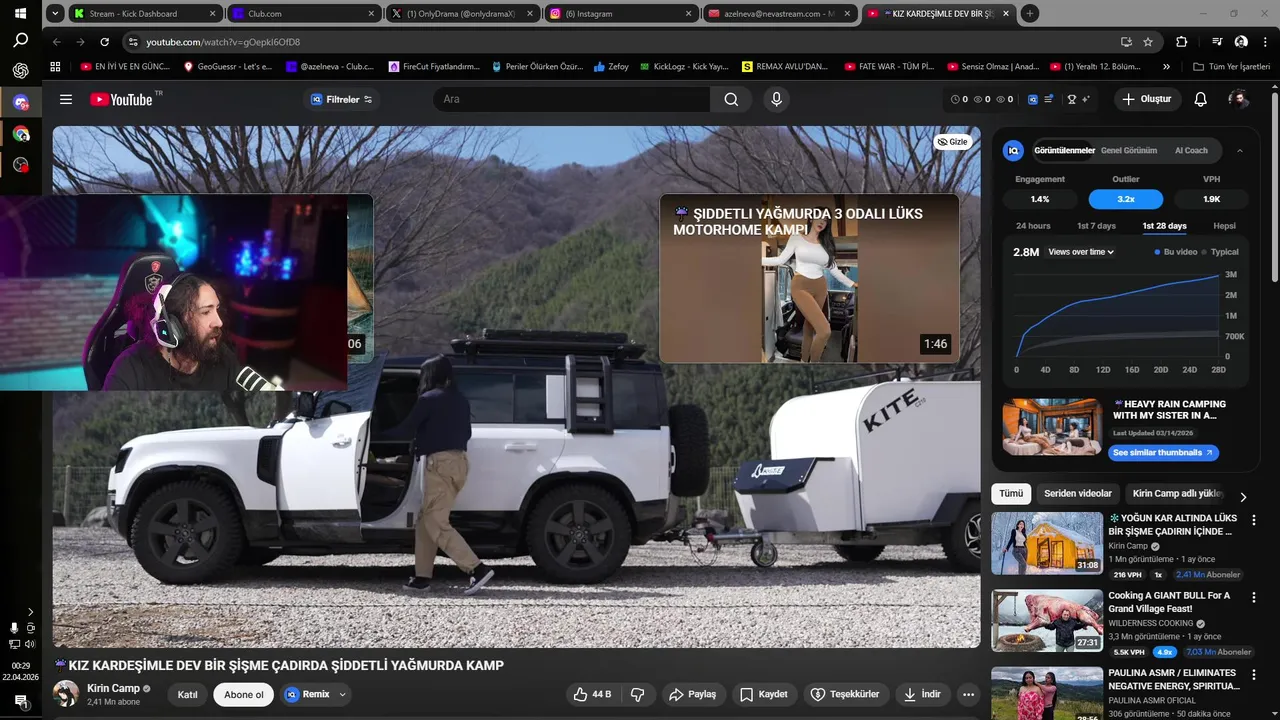1280x720 pixels.
Task: Open options for PAULINA ASMR video
Action: point(1254,674)
